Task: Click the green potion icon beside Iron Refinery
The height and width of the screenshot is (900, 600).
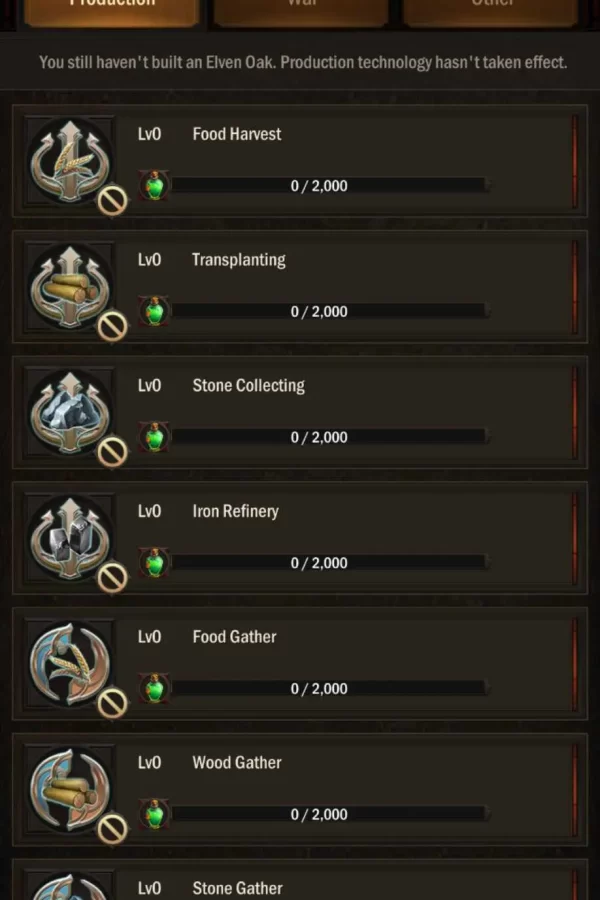Action: [155, 563]
